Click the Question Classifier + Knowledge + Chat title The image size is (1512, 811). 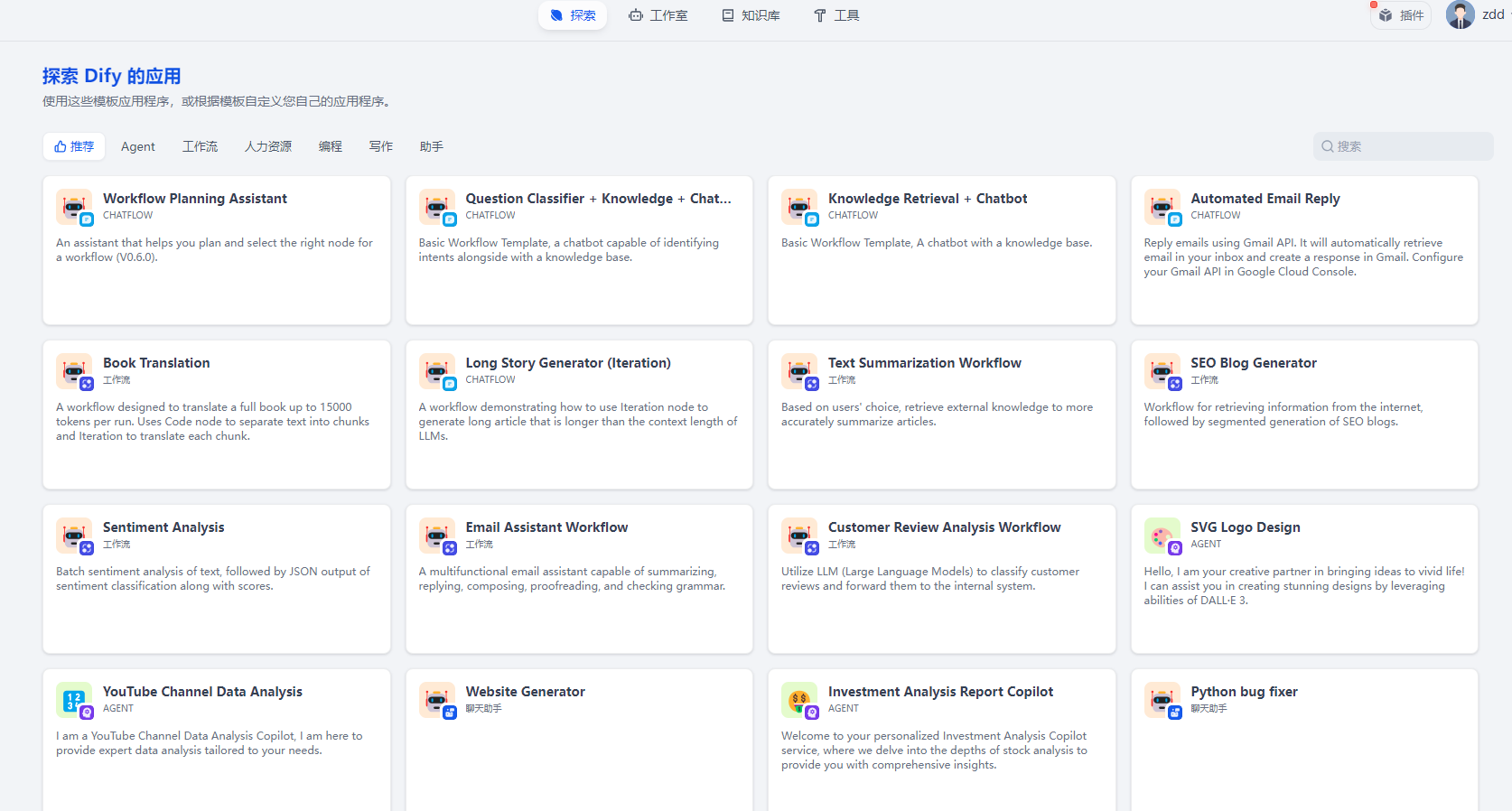599,199
